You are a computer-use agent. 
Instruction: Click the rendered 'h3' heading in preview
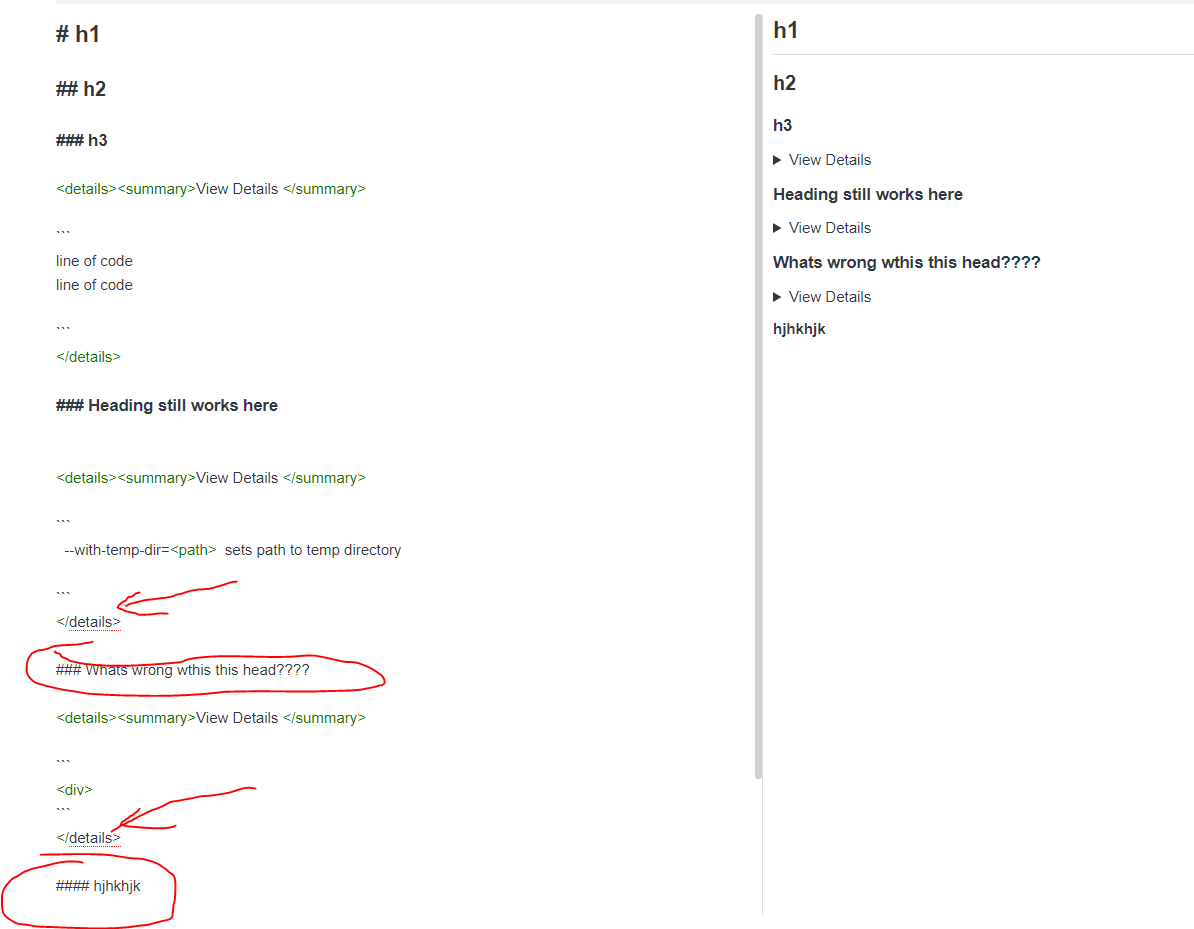tap(782, 126)
